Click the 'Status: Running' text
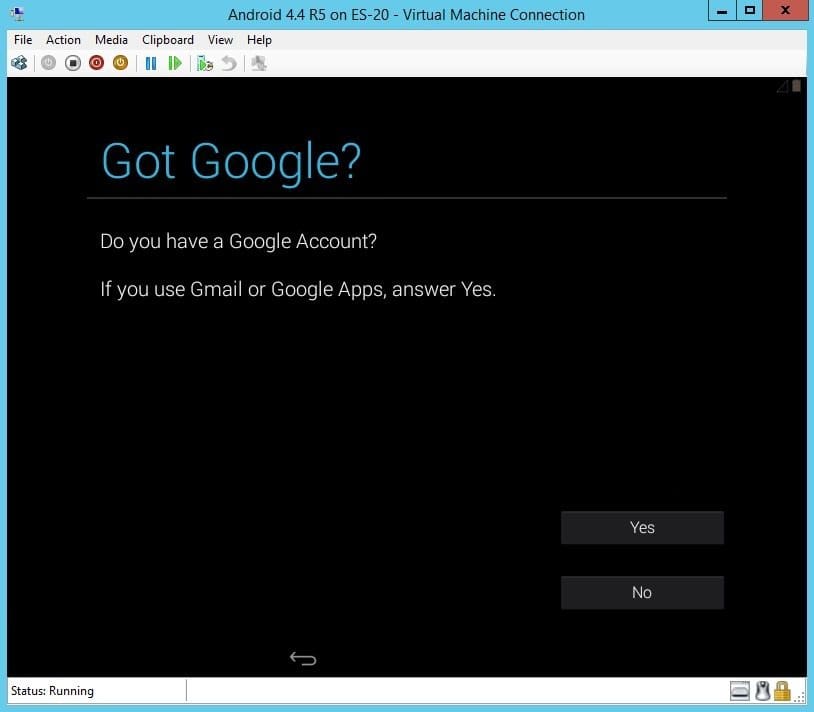This screenshot has width=814, height=712. pos(52,691)
